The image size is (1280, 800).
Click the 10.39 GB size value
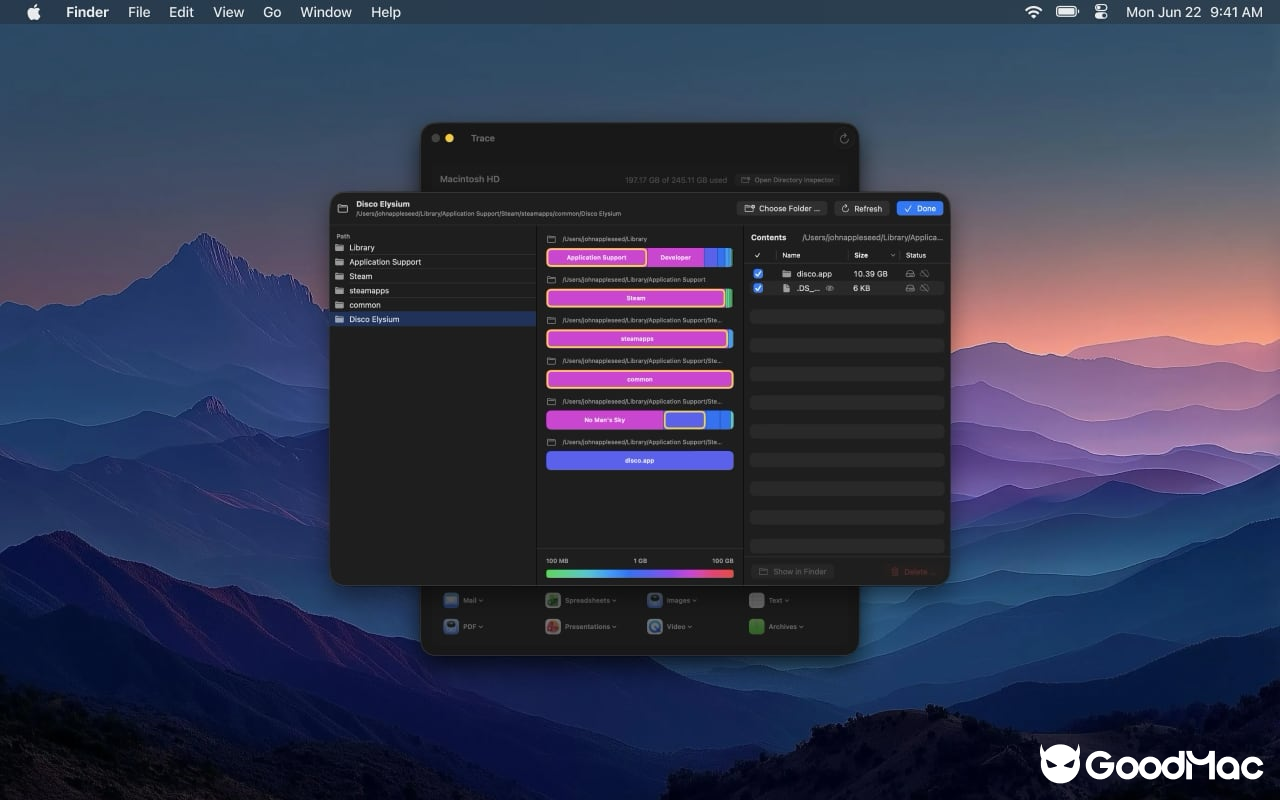(870, 273)
